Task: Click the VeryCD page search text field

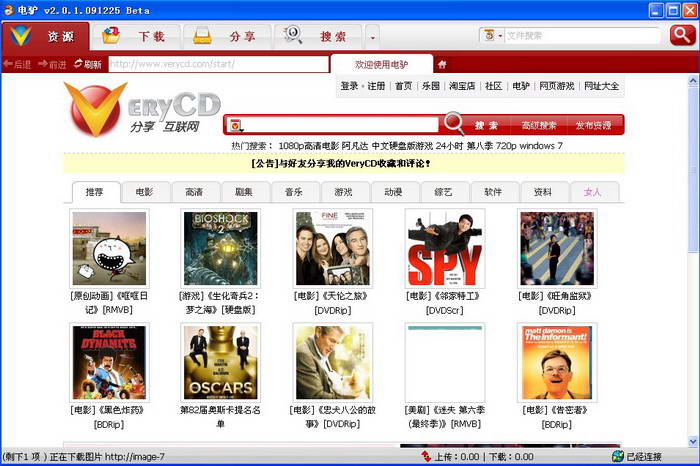Action: (342, 125)
